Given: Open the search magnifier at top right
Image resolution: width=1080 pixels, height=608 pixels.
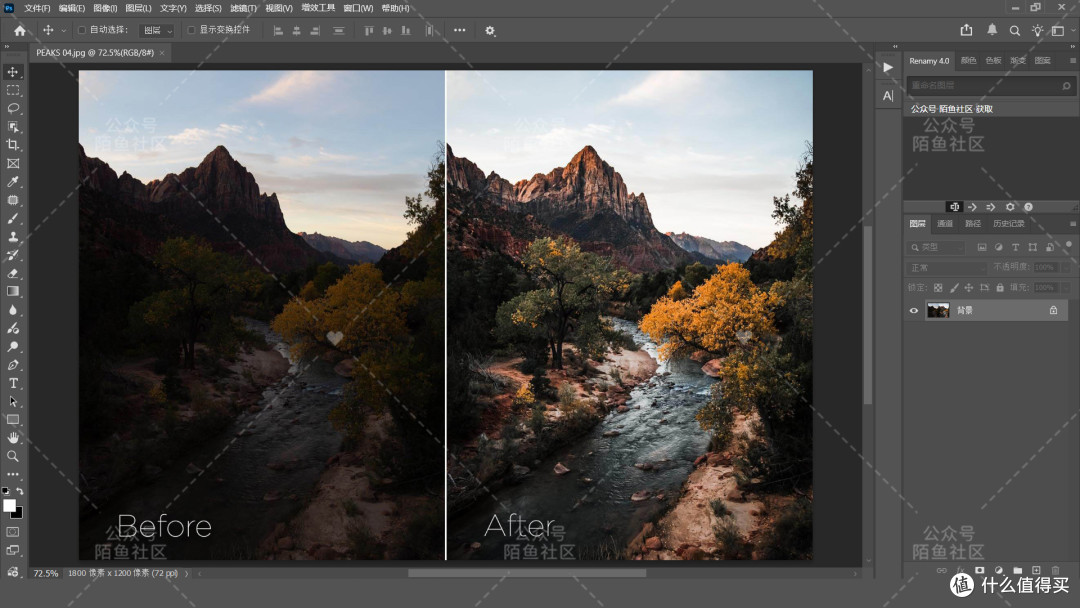Looking at the screenshot, I should (1015, 30).
